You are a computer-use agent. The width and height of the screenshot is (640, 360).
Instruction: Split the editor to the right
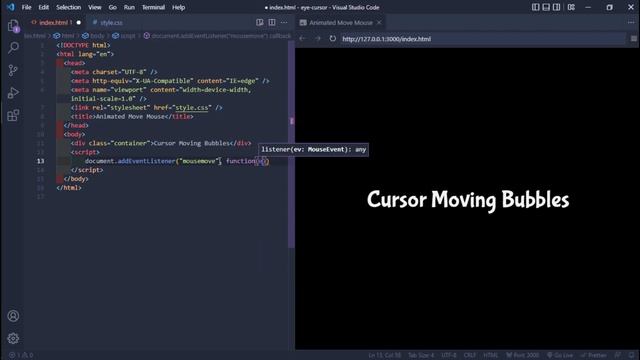coord(272,22)
